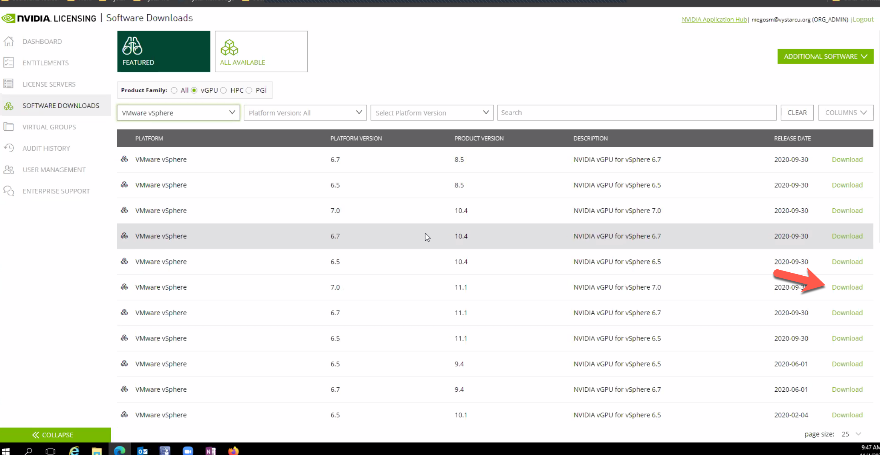Image resolution: width=880 pixels, height=455 pixels.
Task: Click the 2020-06-01 date in the 6.7 / 9.4 row
Action: pos(791,389)
